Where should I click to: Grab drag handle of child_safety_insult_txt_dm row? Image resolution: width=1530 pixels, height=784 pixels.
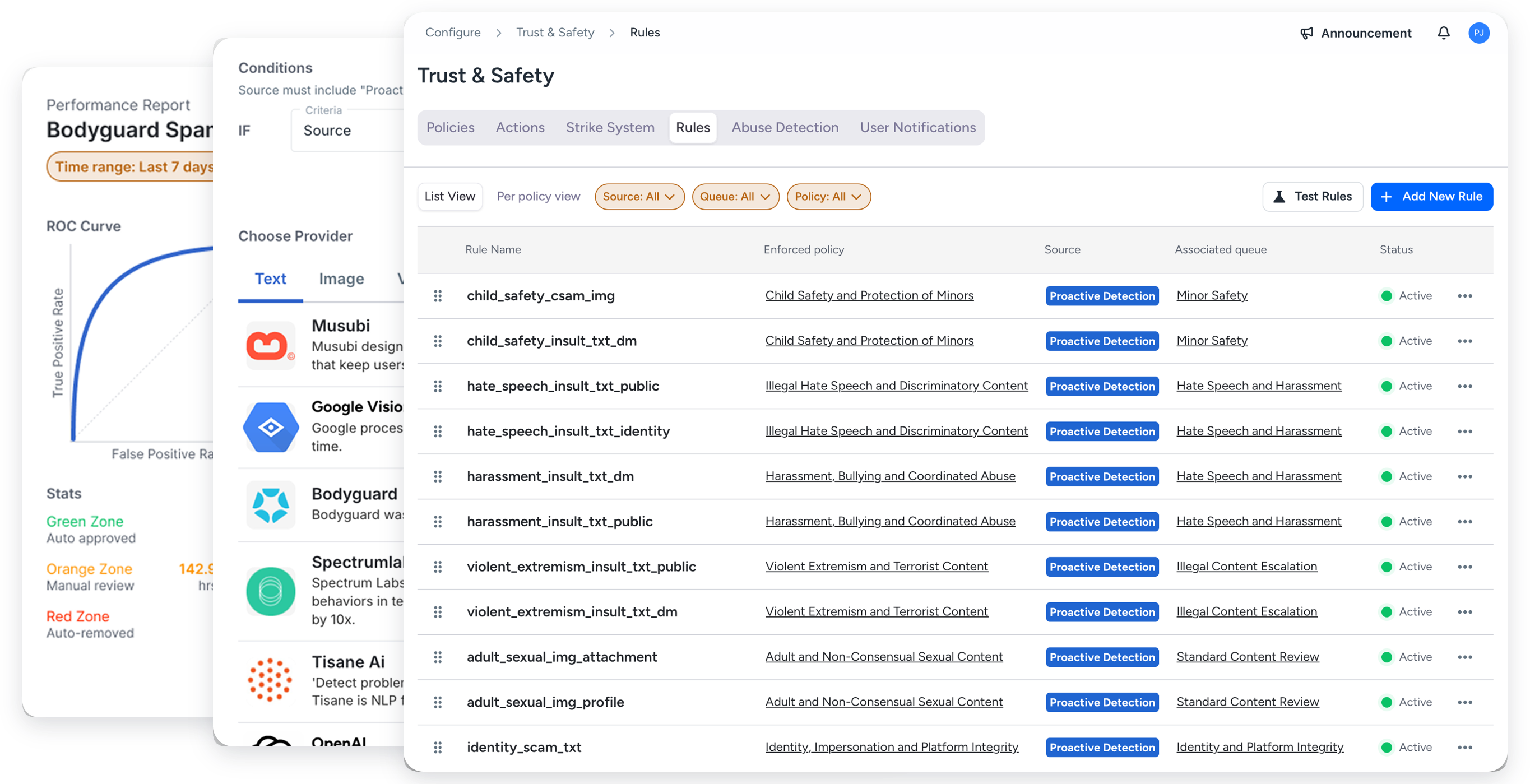(x=438, y=341)
